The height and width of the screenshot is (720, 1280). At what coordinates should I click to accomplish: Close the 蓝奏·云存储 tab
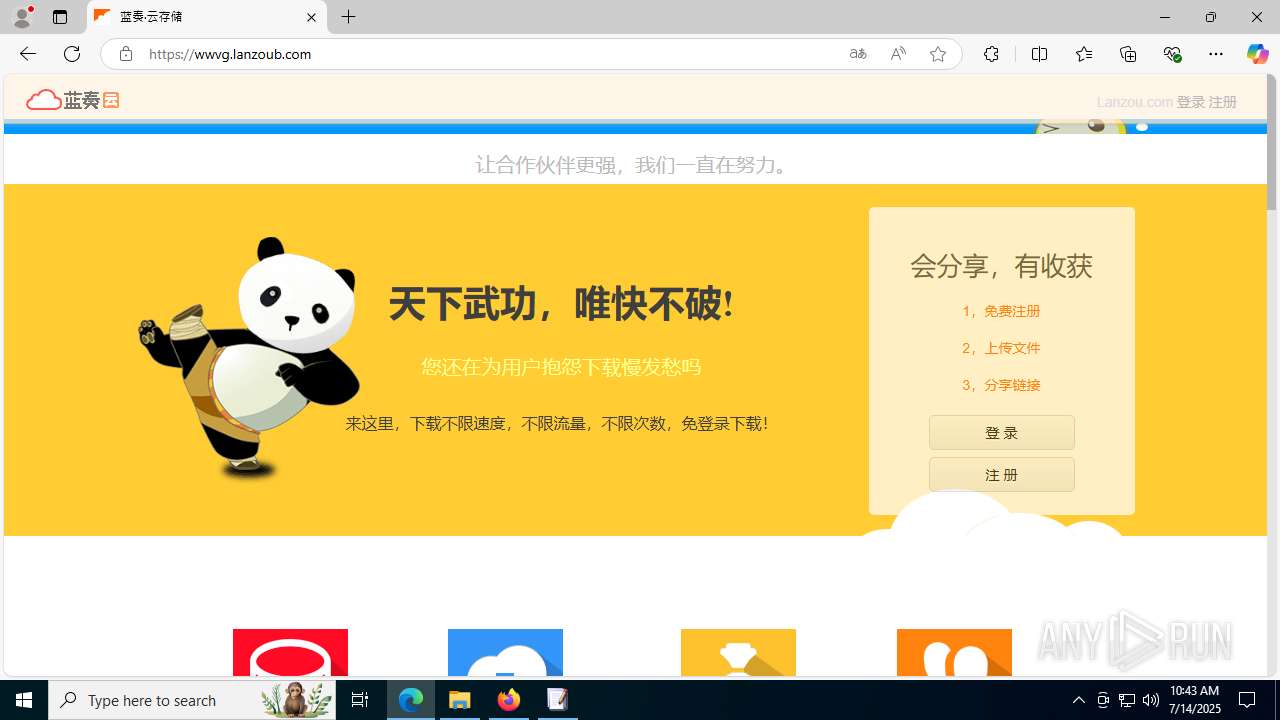coord(311,17)
